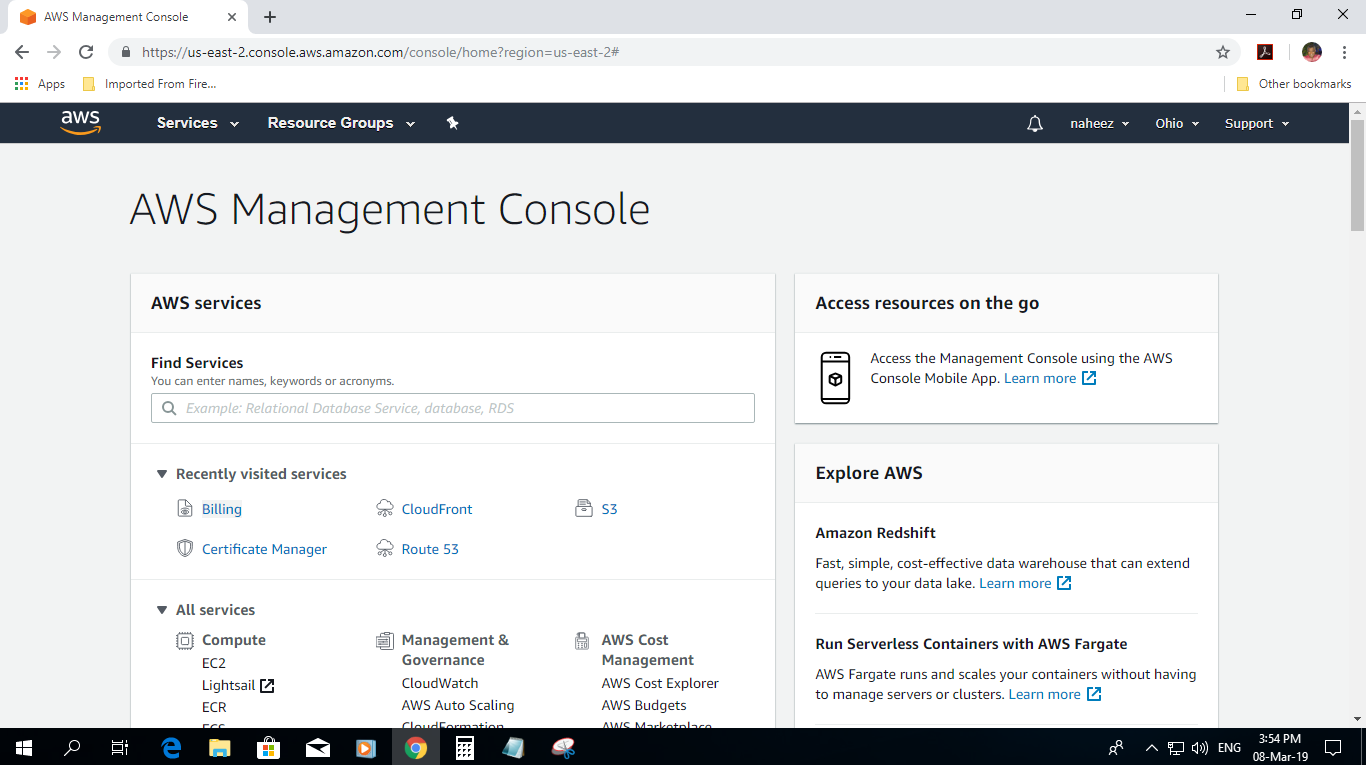
Task: Click the taskbar clock showing 3:54 PM
Action: click(1279, 747)
